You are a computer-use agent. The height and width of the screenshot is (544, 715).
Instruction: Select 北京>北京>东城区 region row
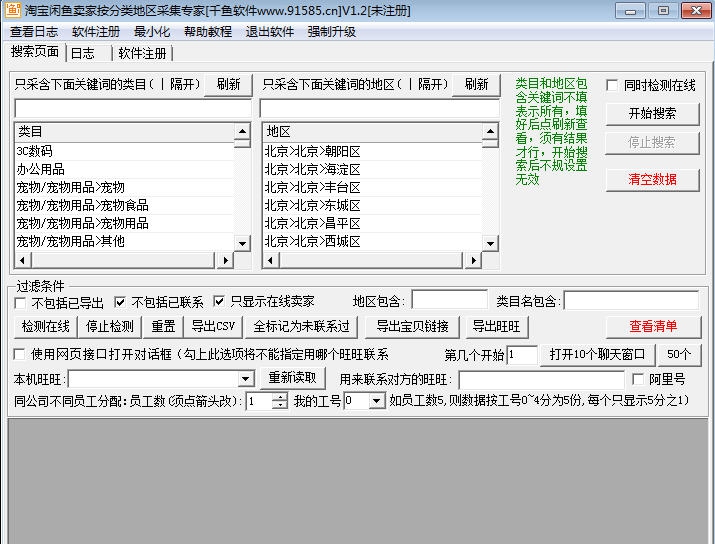click(372, 205)
